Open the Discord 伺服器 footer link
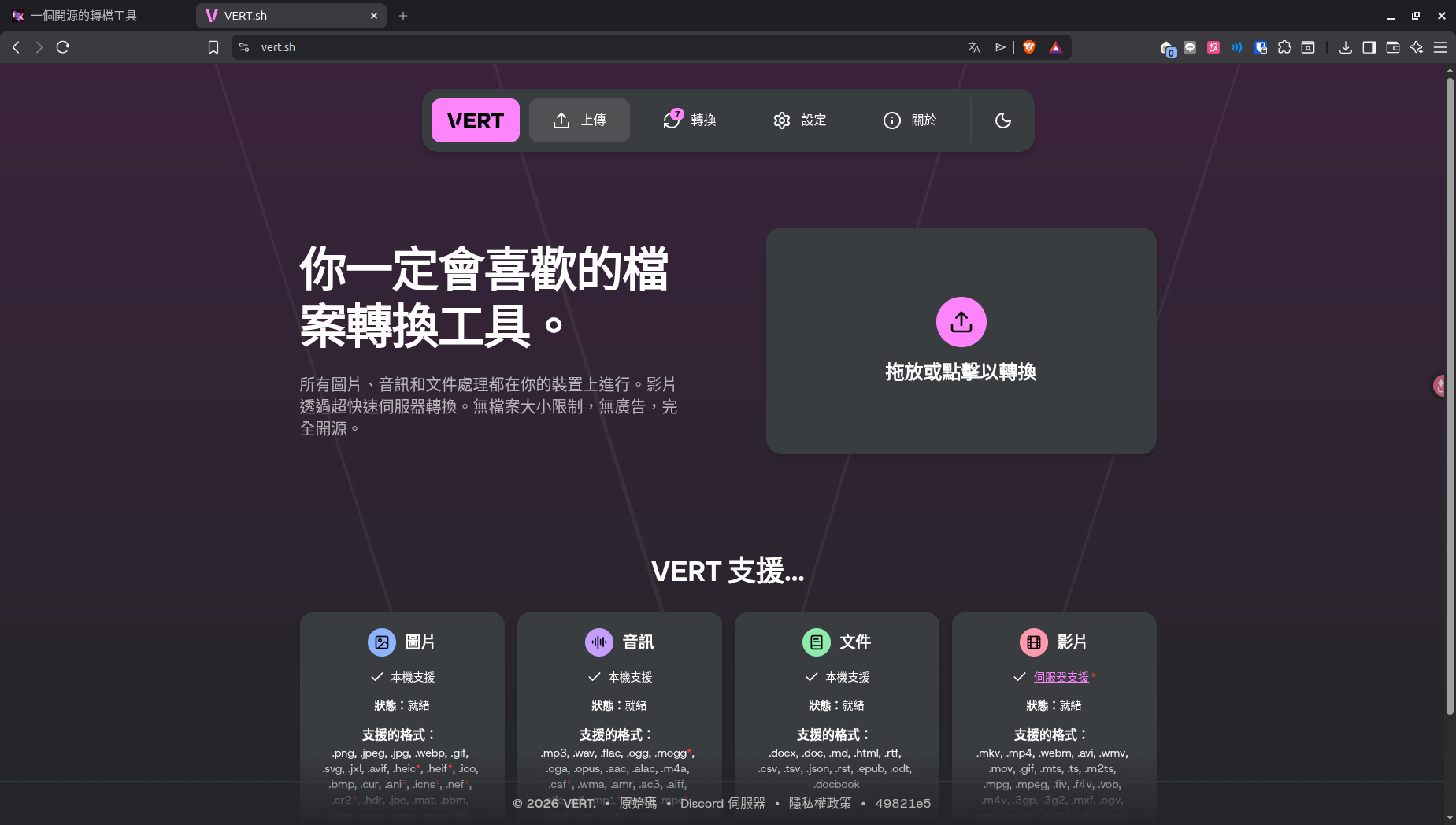The height and width of the screenshot is (825, 1456). click(723, 803)
